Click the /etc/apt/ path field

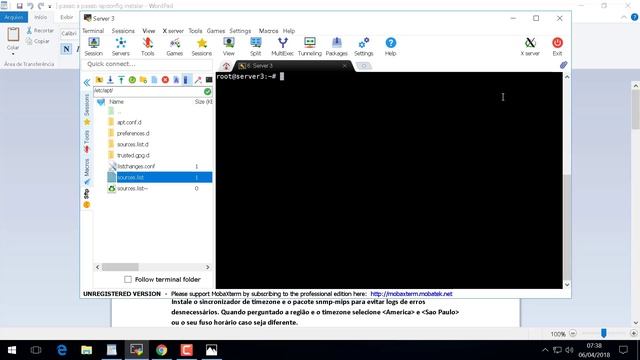(x=148, y=91)
